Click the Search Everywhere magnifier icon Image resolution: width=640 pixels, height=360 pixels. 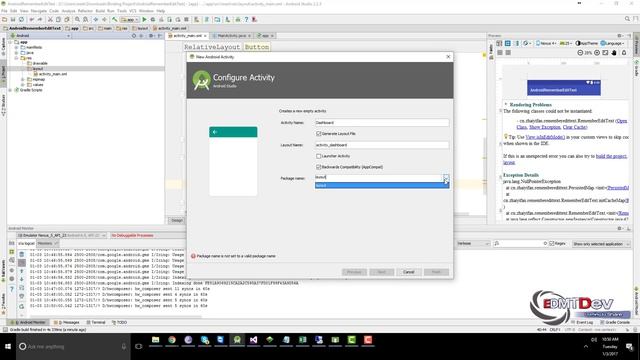627,19
